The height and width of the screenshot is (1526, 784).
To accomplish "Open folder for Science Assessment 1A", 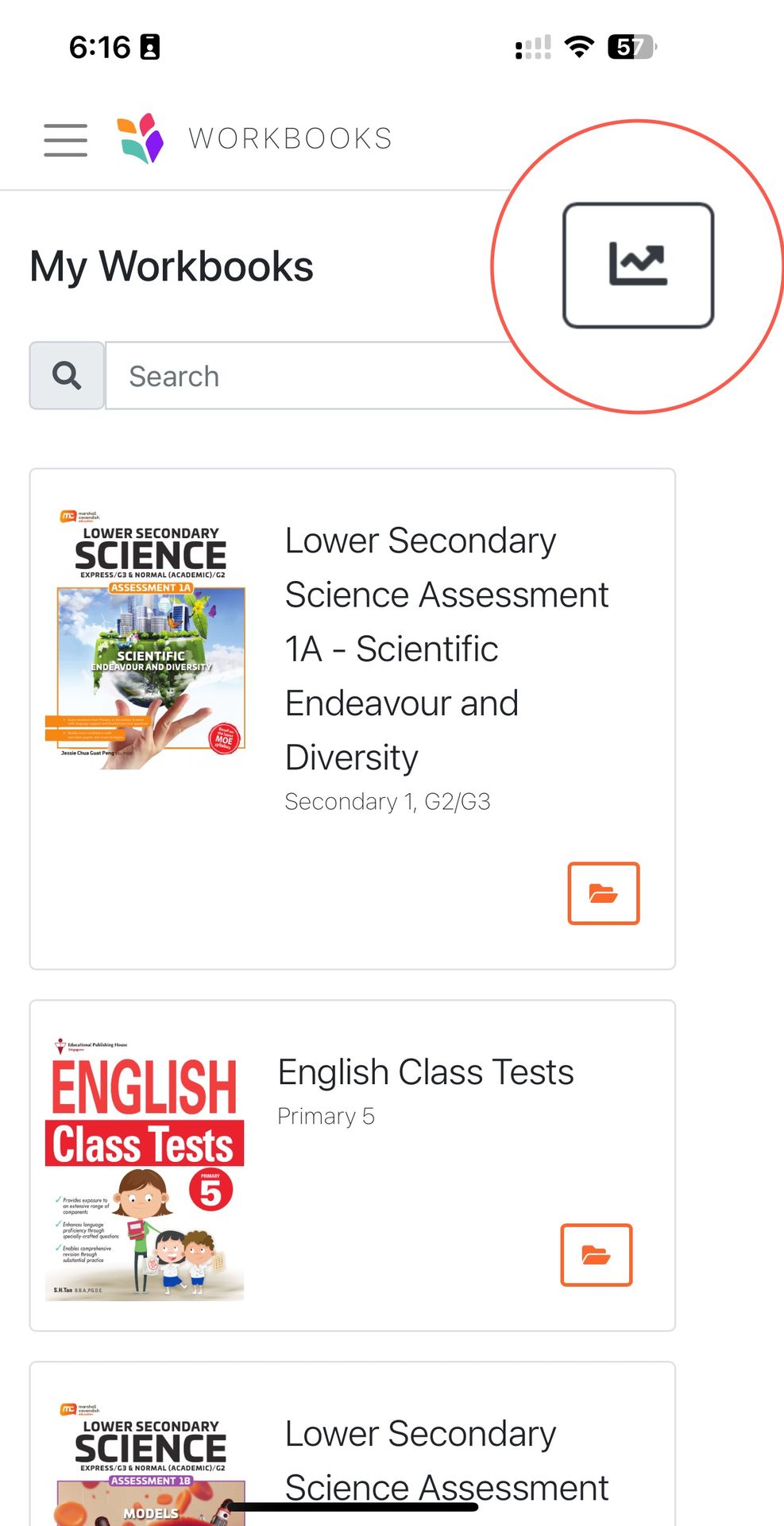I will (x=603, y=893).
